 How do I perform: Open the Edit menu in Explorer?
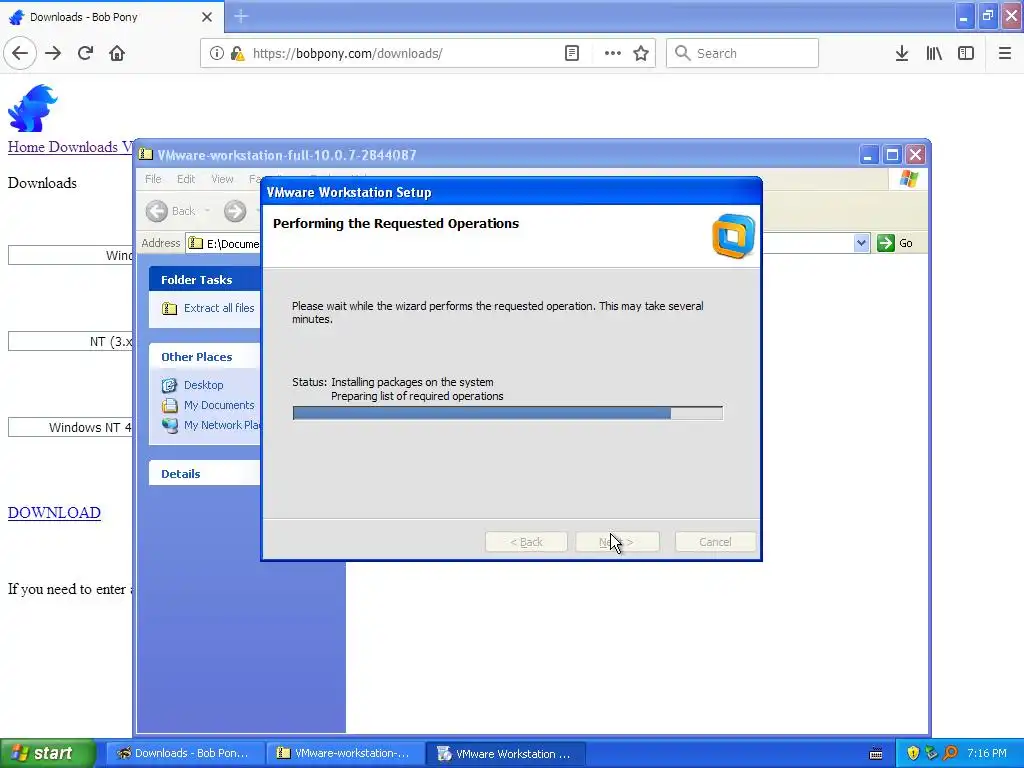click(186, 179)
